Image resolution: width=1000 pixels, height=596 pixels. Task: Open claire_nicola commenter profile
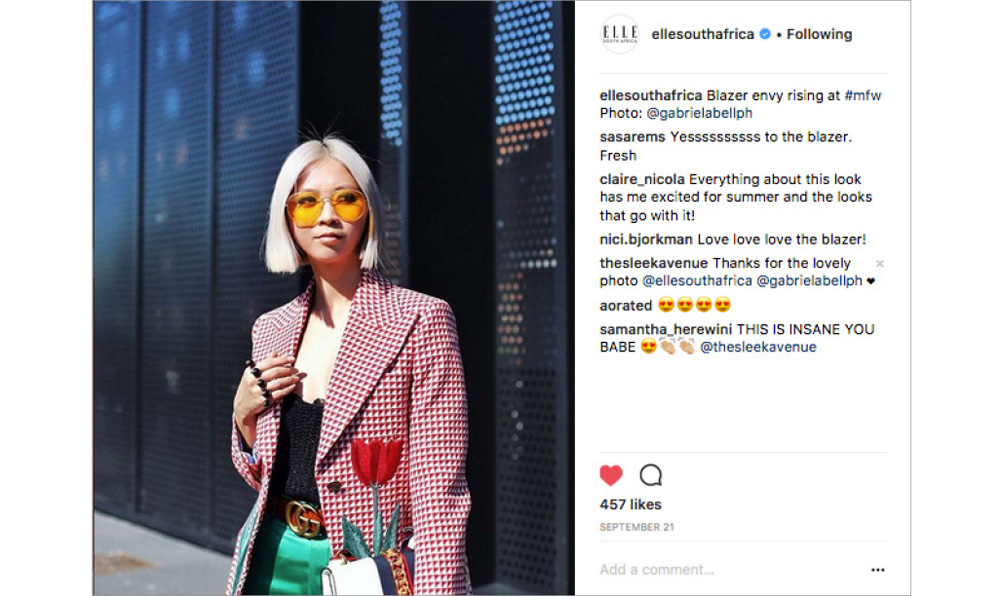pos(642,180)
